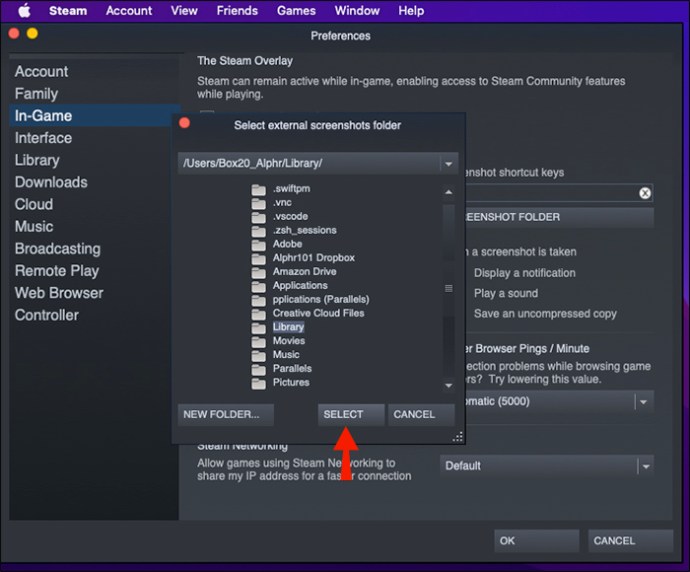Select the Applications folder icon
This screenshot has width=690, height=572.
pos(258,286)
